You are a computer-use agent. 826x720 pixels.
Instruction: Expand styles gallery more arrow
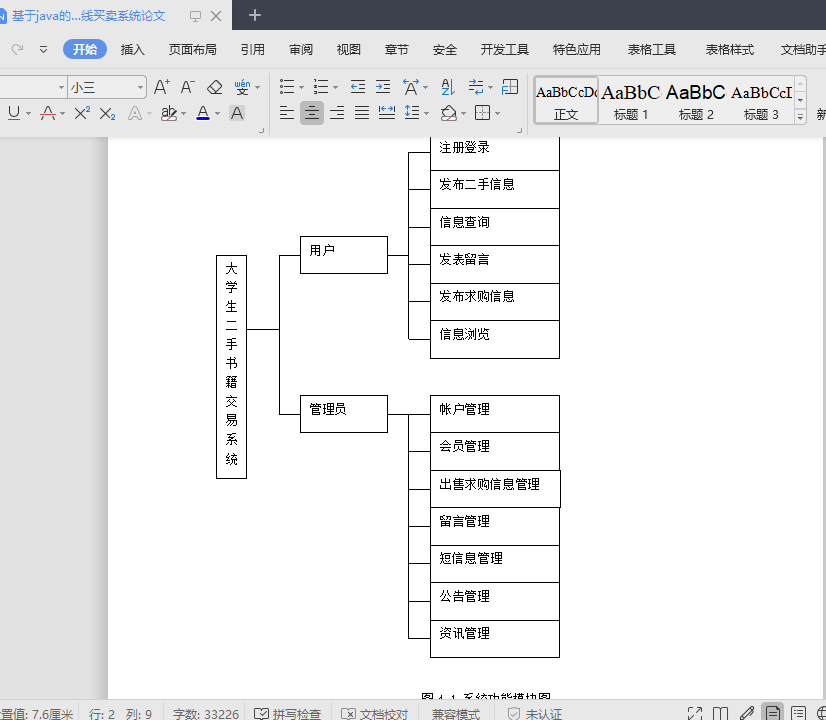point(800,116)
